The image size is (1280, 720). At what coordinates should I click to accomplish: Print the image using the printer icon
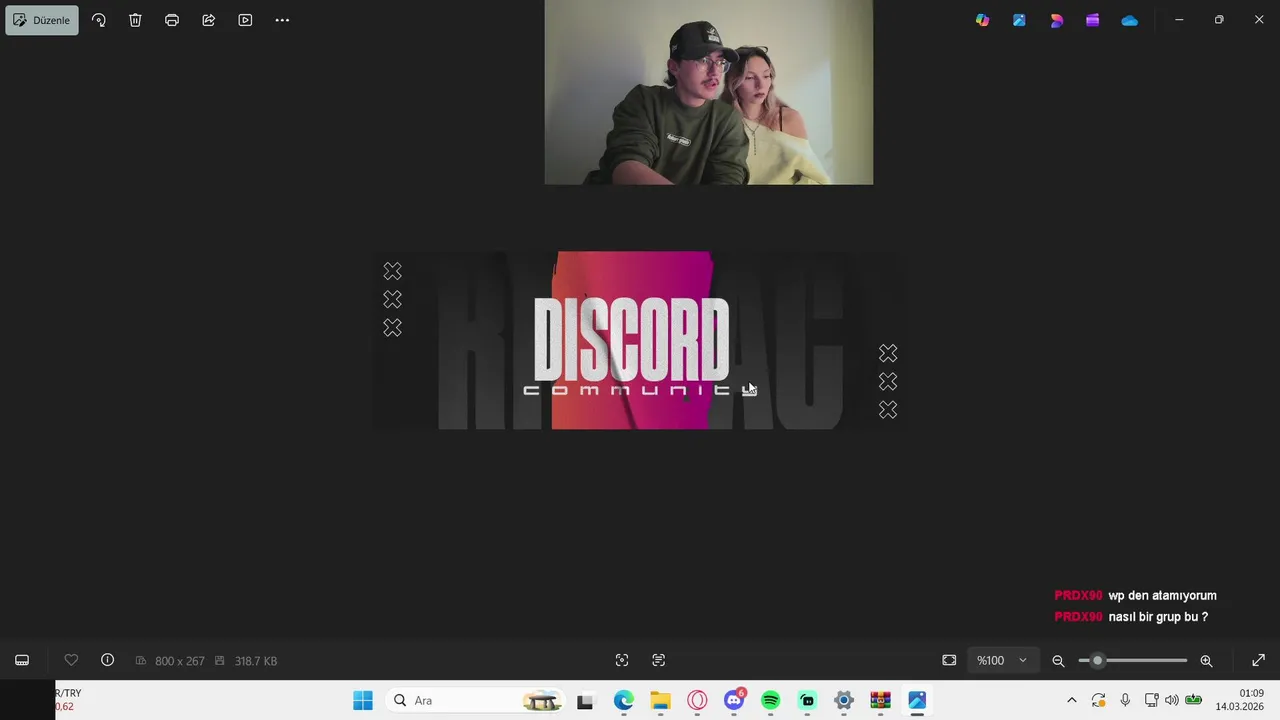pos(172,20)
